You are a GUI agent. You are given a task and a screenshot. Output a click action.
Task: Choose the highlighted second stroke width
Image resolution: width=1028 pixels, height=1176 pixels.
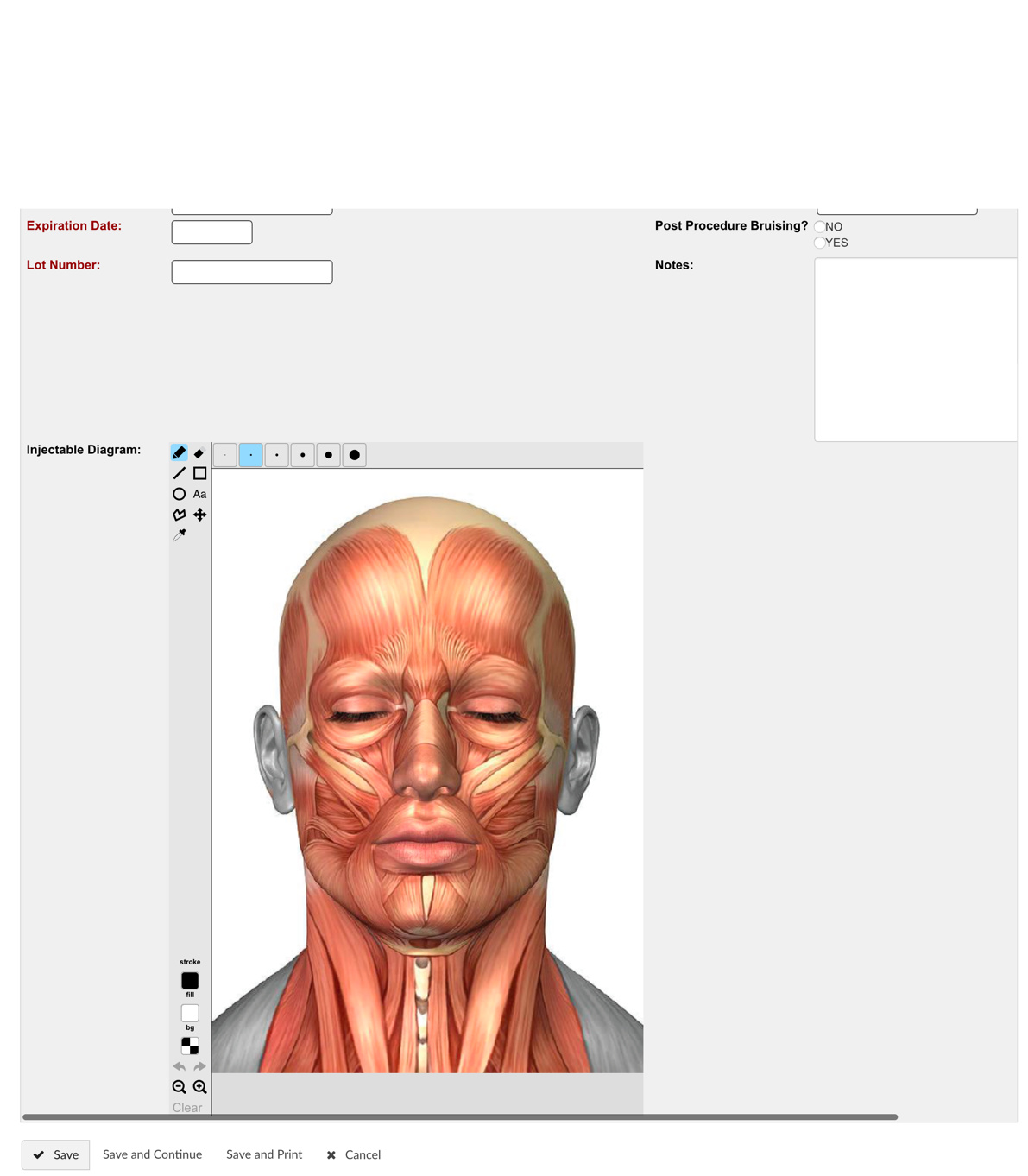251,455
